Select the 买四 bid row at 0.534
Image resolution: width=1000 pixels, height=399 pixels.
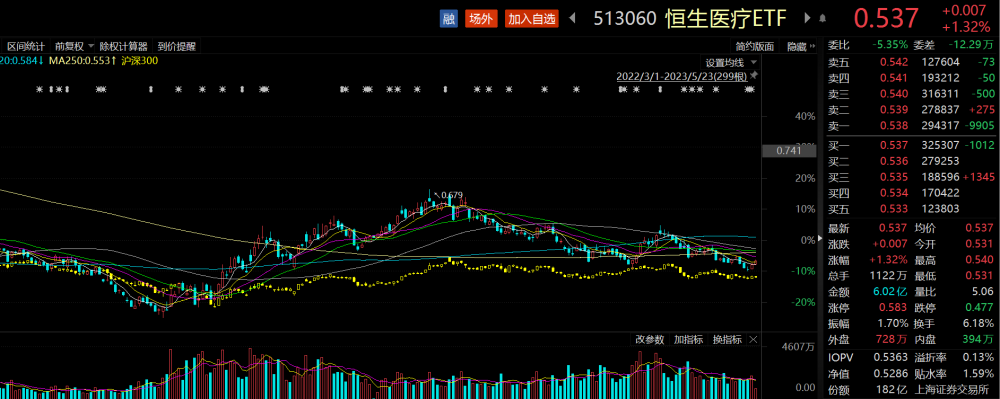click(x=912, y=193)
